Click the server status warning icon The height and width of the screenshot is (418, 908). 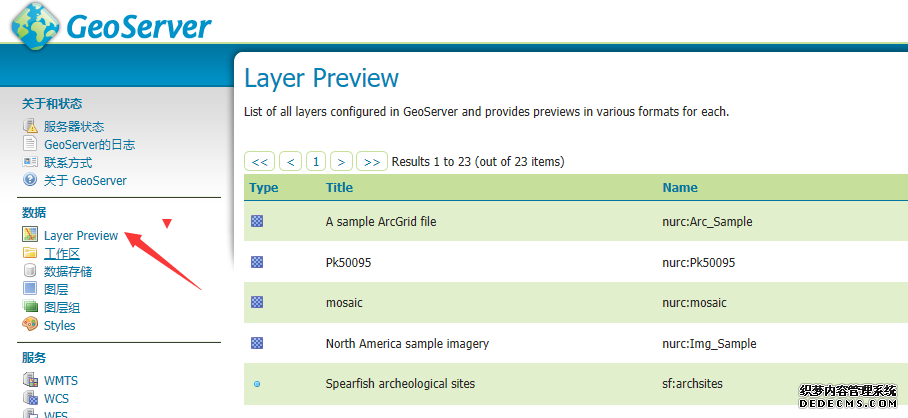pyautogui.click(x=30, y=127)
